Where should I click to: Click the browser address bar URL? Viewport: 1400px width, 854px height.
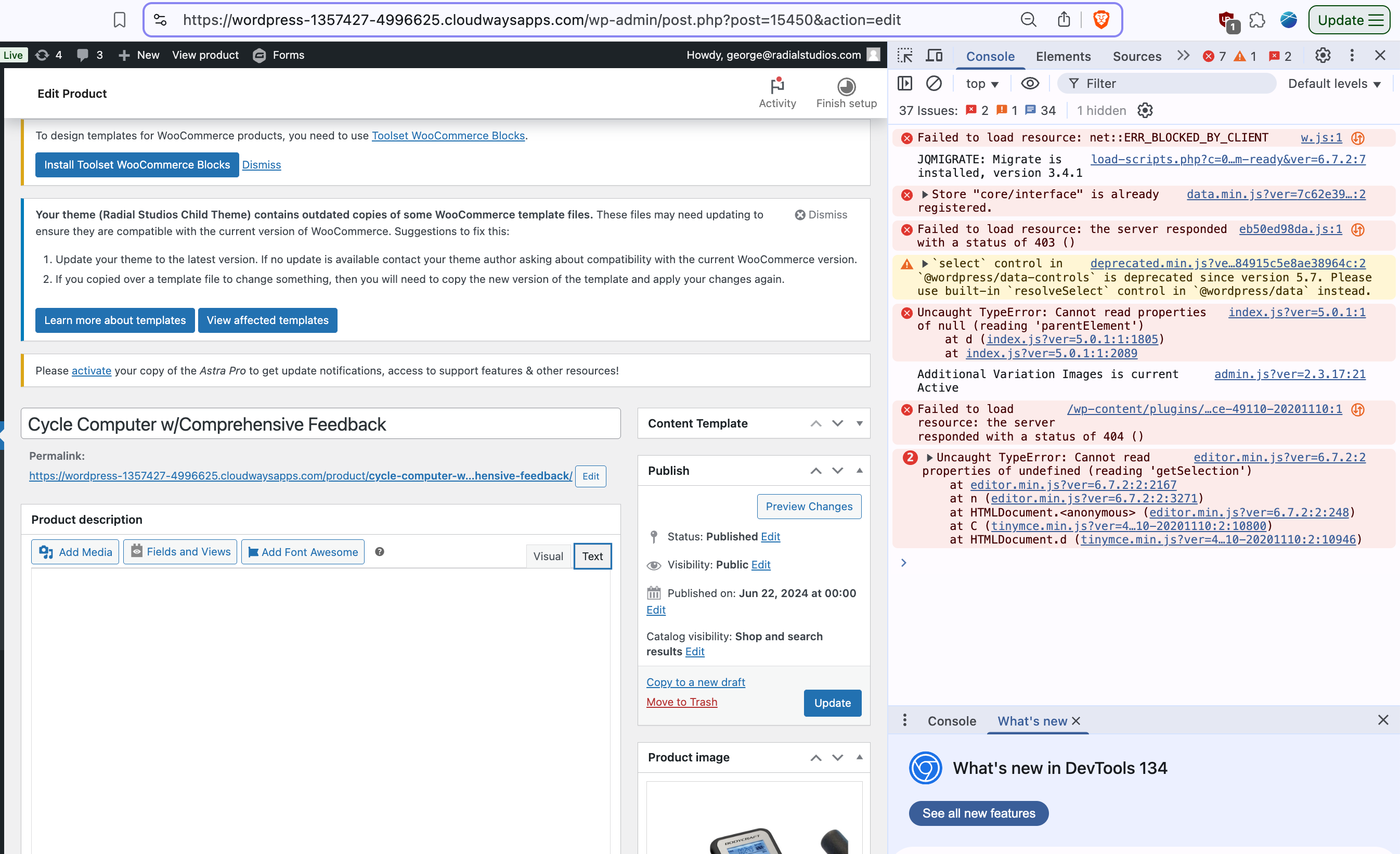coord(541,20)
